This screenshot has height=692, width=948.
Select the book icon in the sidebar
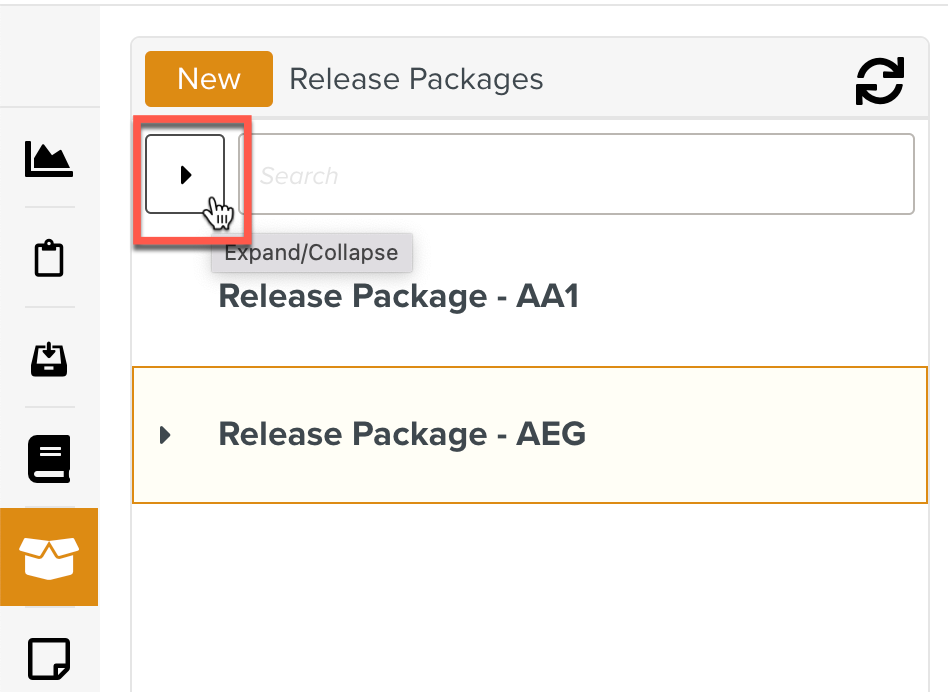point(49,458)
